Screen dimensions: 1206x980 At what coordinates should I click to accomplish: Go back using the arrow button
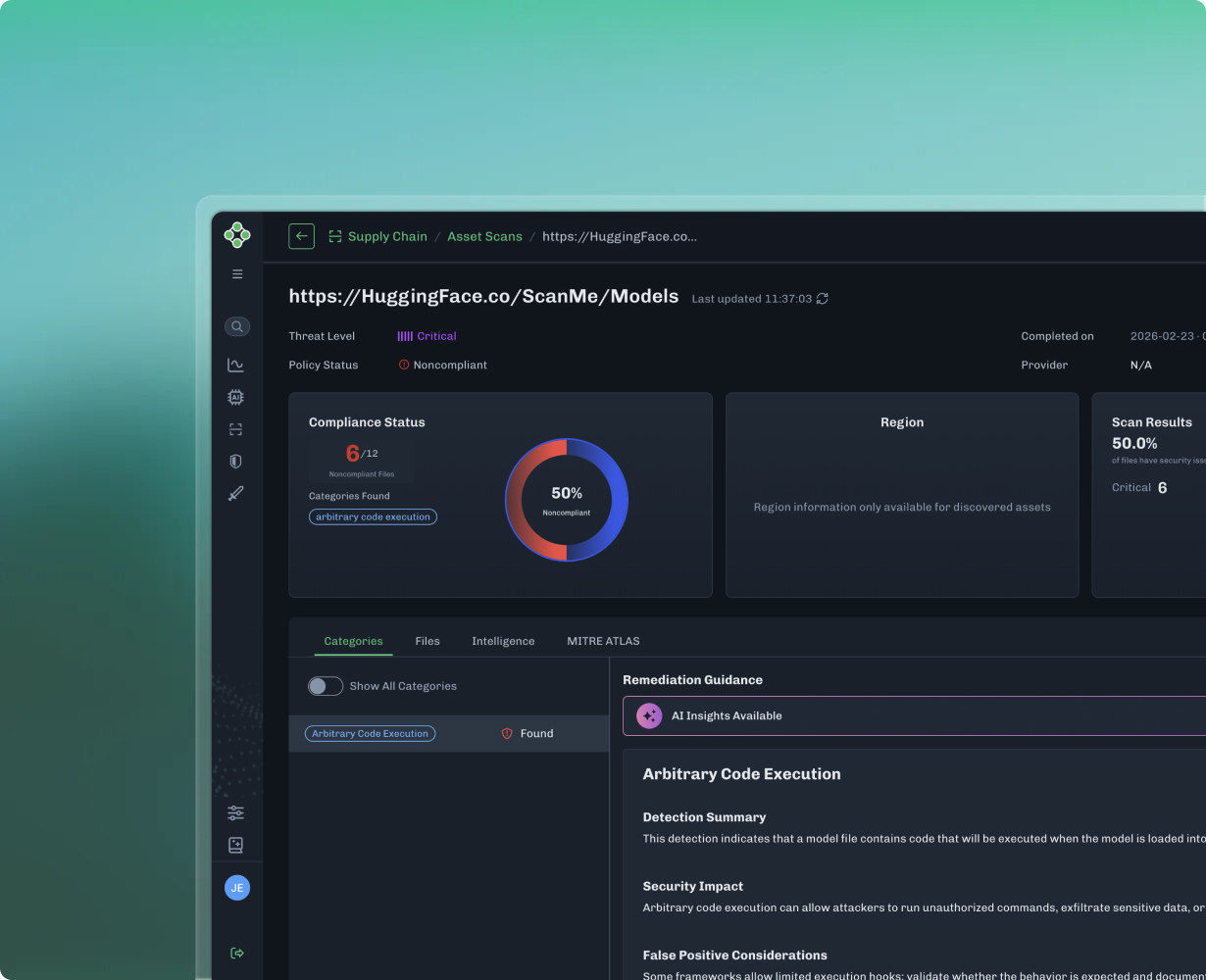[x=301, y=236]
